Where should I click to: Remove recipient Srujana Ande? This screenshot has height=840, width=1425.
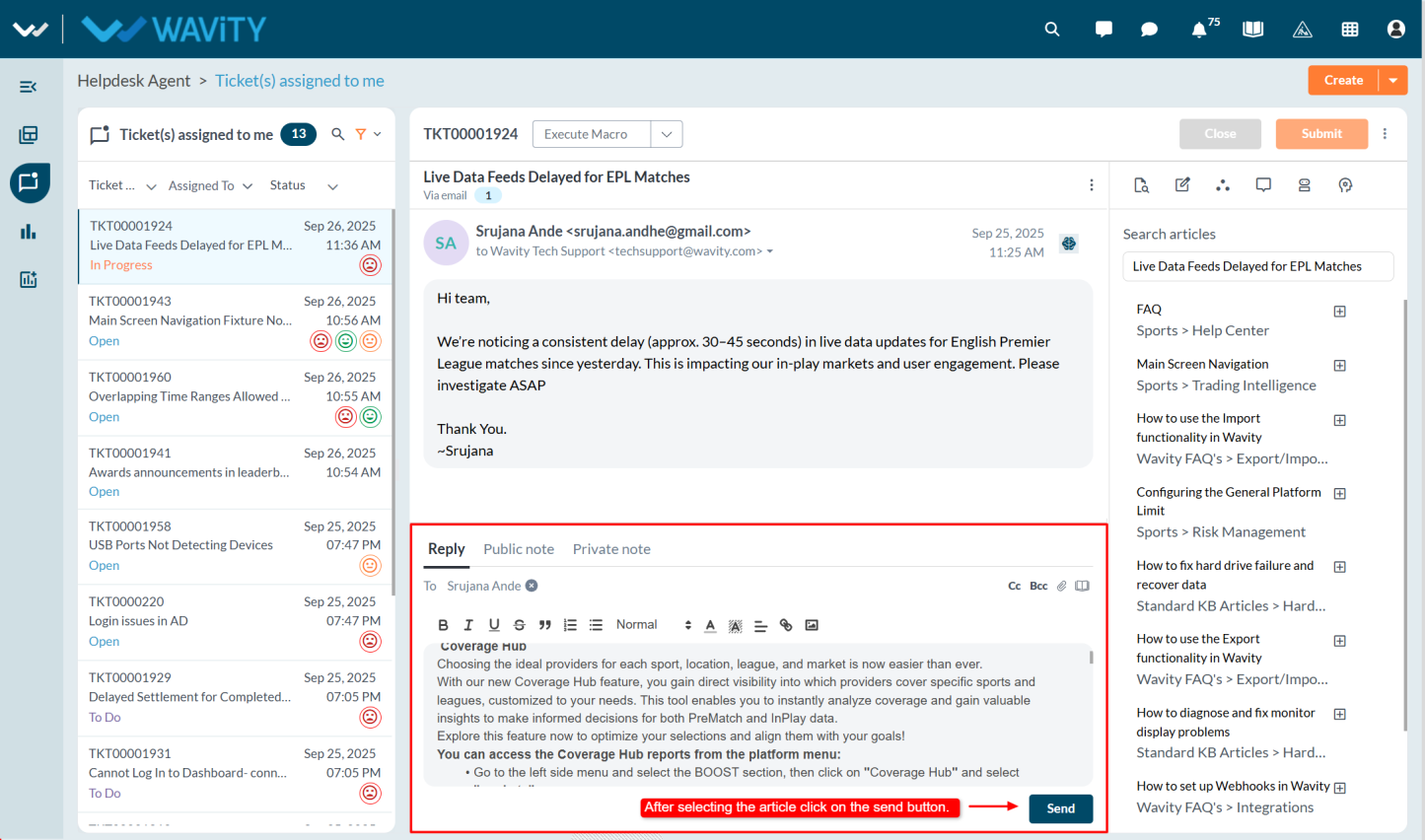pos(532,586)
